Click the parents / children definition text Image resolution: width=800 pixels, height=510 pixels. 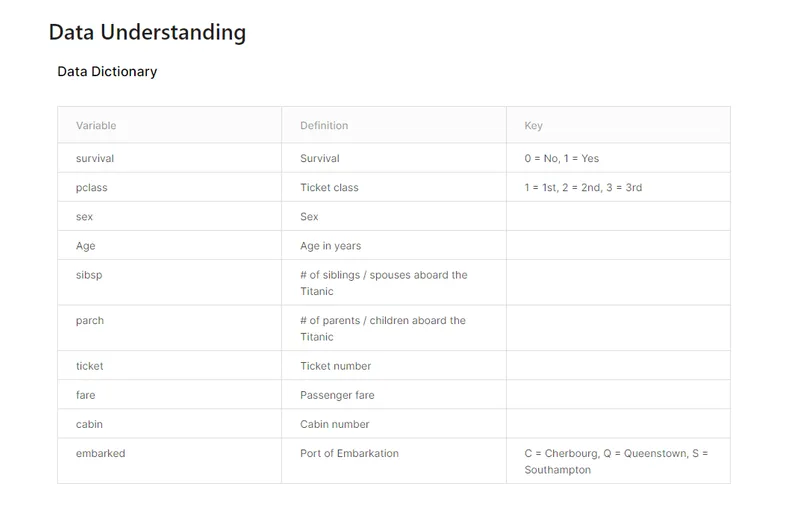pyautogui.click(x=383, y=328)
